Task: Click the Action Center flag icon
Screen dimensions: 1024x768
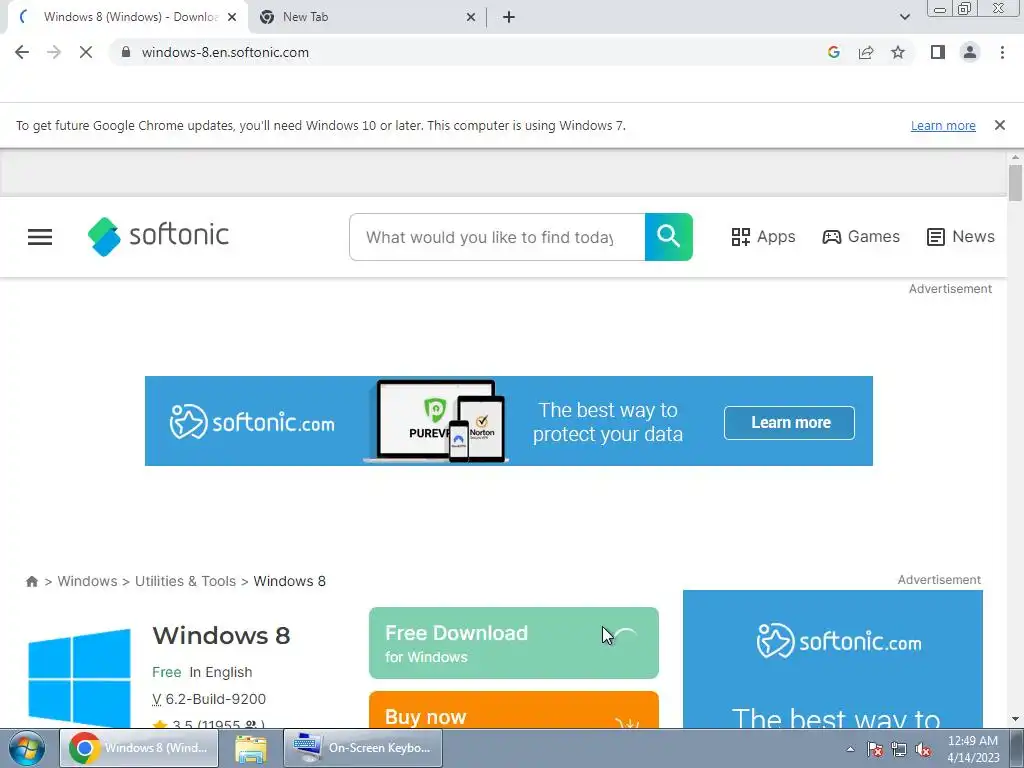Action: pos(875,749)
